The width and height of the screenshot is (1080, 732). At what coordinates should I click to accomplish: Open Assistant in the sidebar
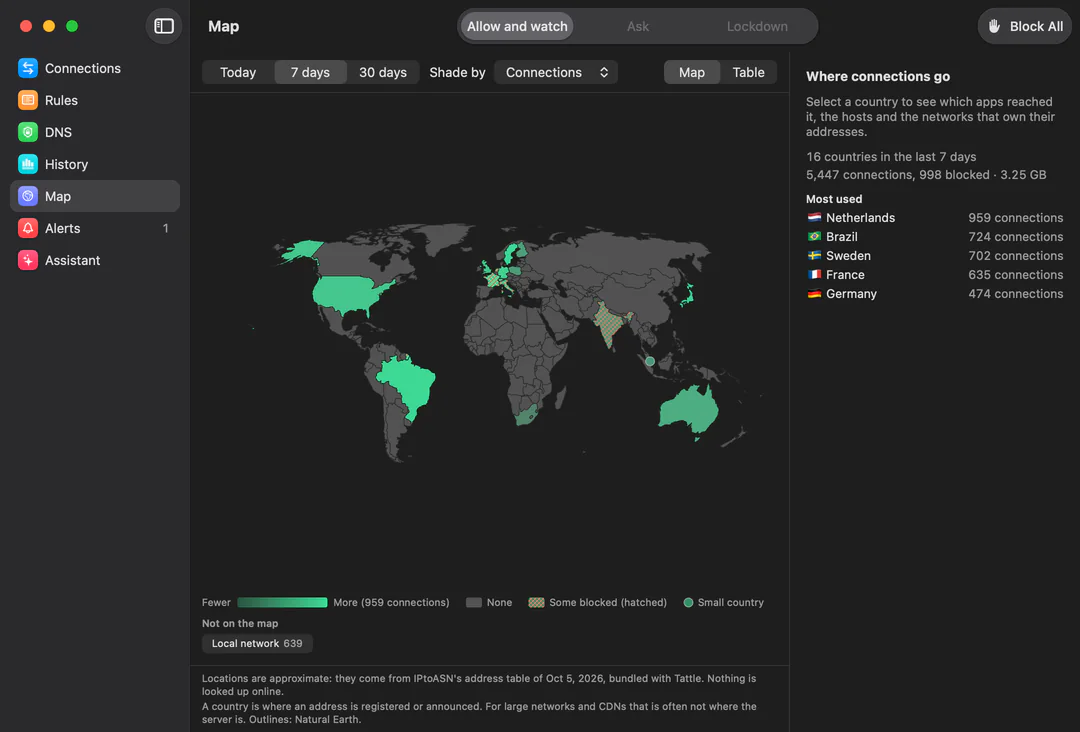(95, 260)
